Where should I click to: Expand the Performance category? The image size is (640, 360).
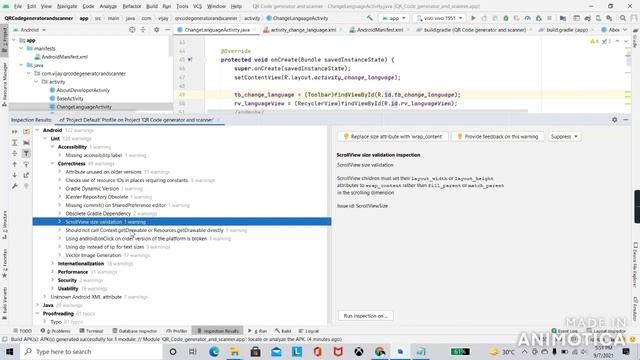[53, 272]
